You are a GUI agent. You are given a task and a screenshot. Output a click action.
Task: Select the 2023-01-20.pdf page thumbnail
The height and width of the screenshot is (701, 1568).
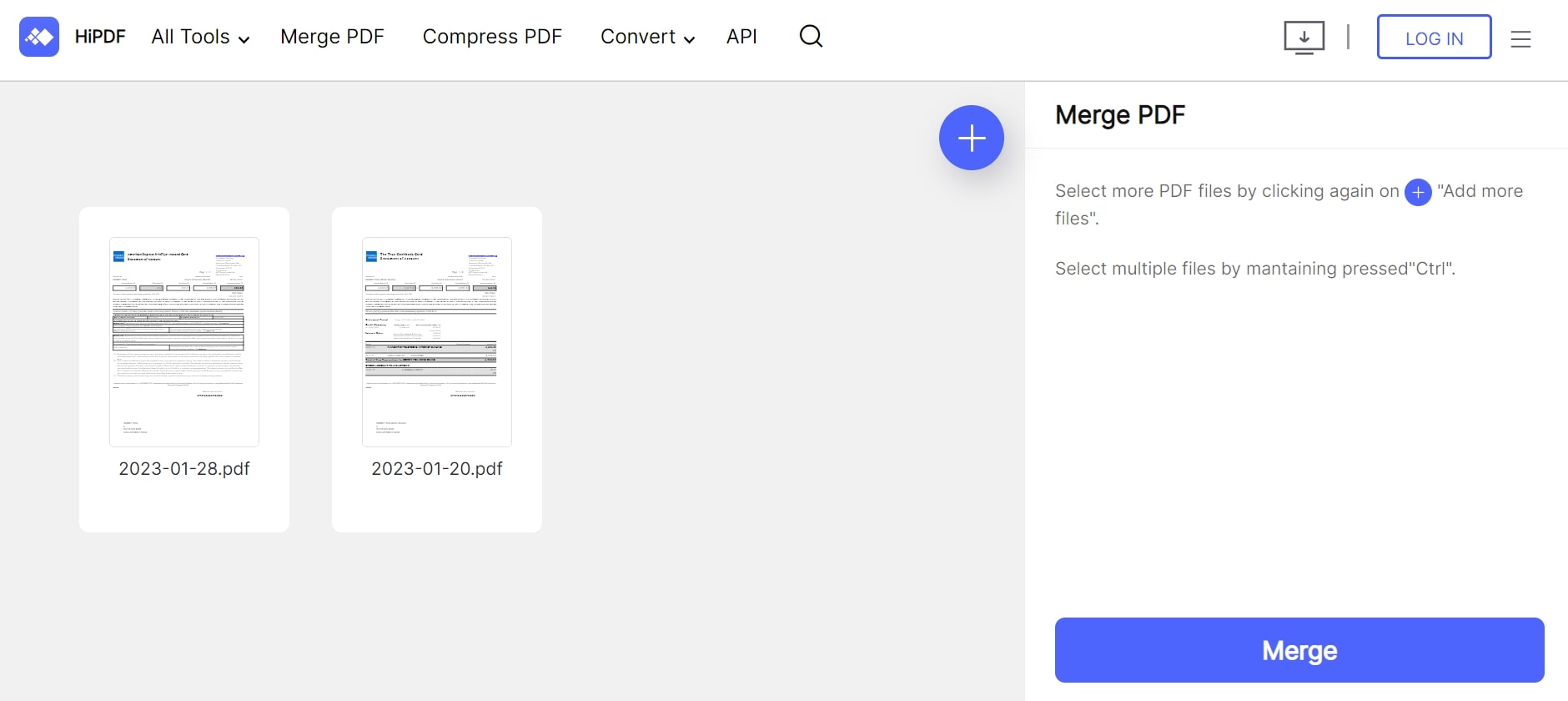(437, 342)
